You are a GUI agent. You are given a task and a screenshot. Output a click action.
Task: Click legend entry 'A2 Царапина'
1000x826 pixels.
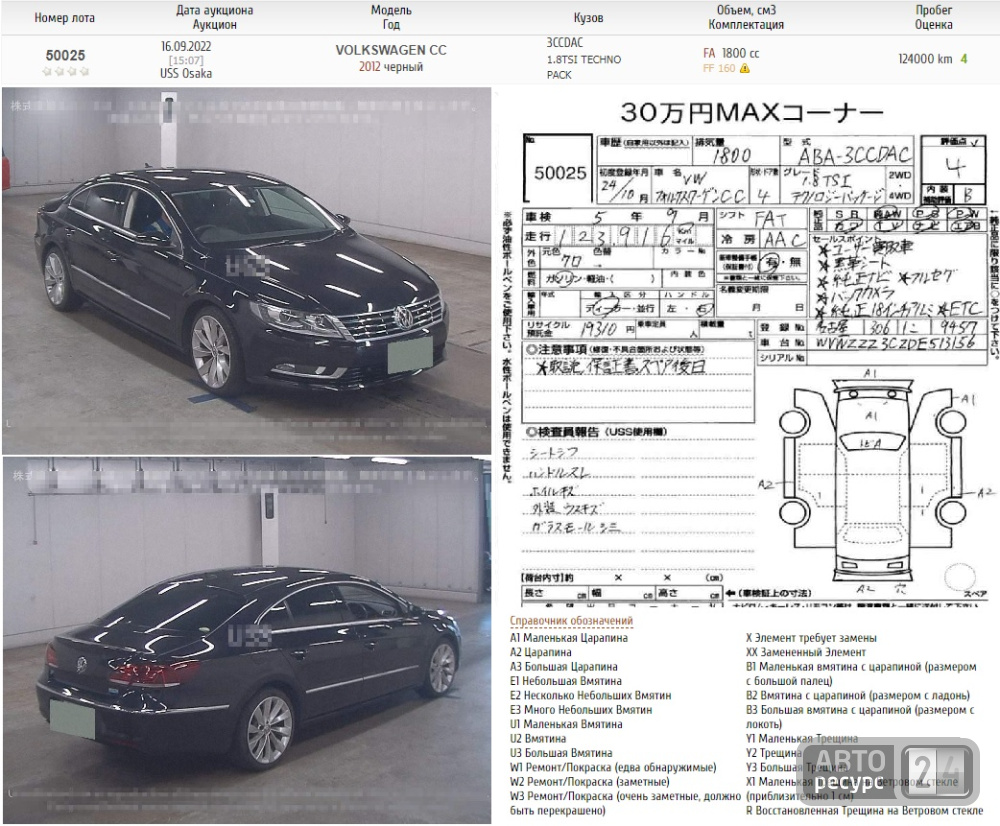(540, 652)
